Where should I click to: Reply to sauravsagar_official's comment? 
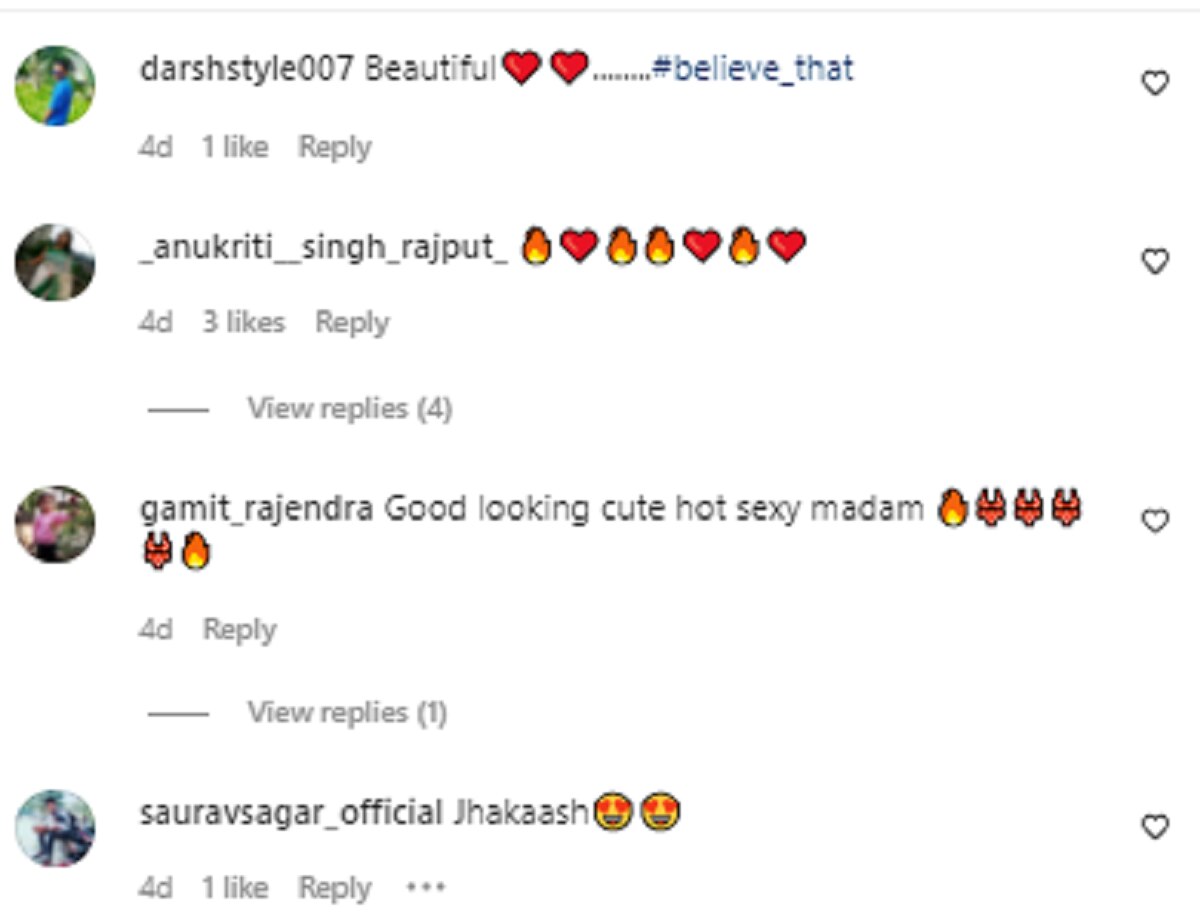click(335, 888)
